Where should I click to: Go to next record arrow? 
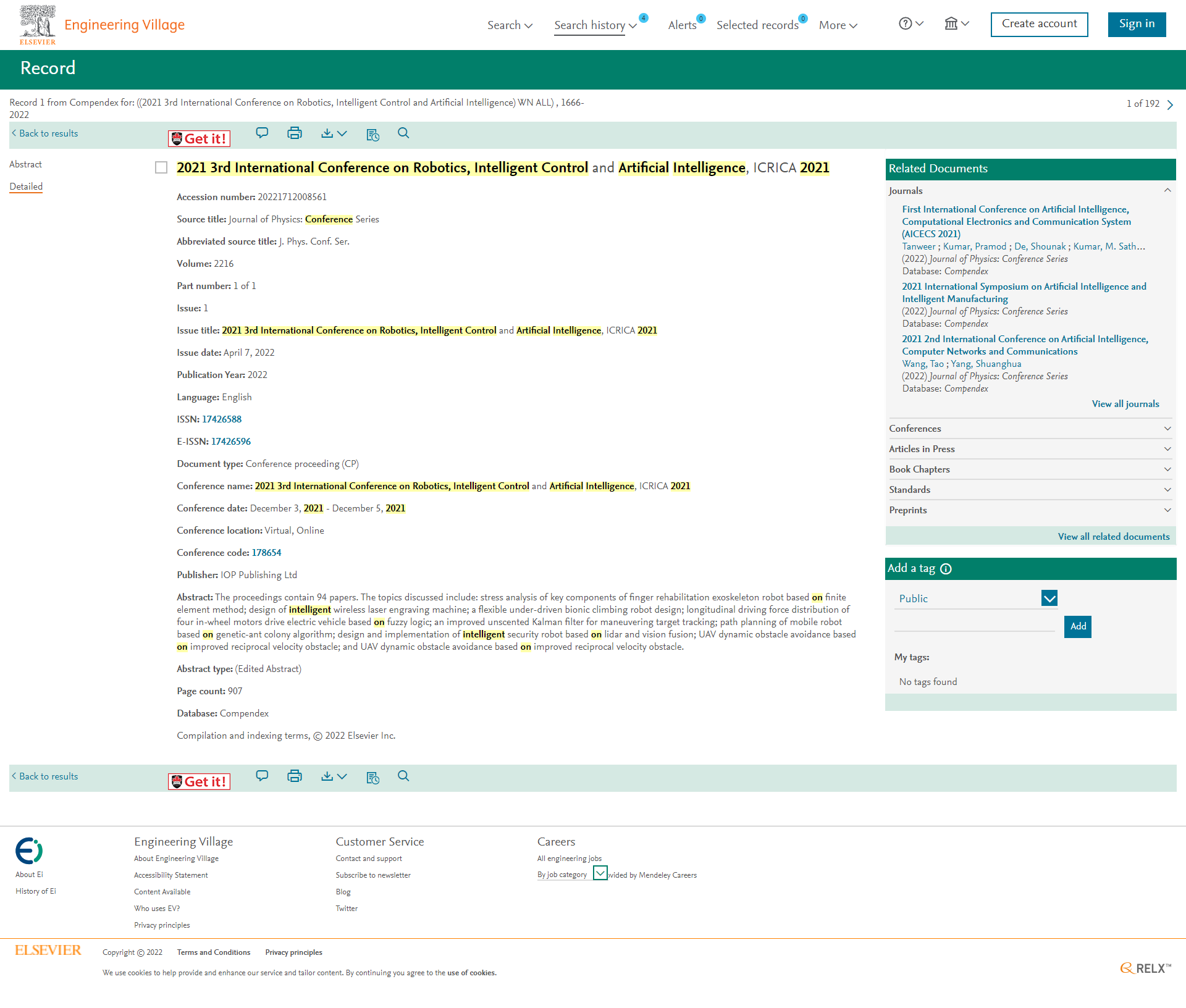point(1170,104)
